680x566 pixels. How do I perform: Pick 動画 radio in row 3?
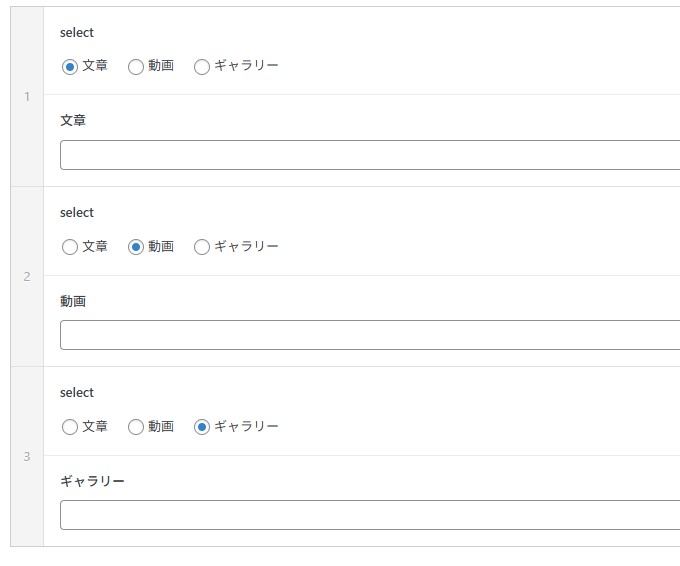(136, 427)
